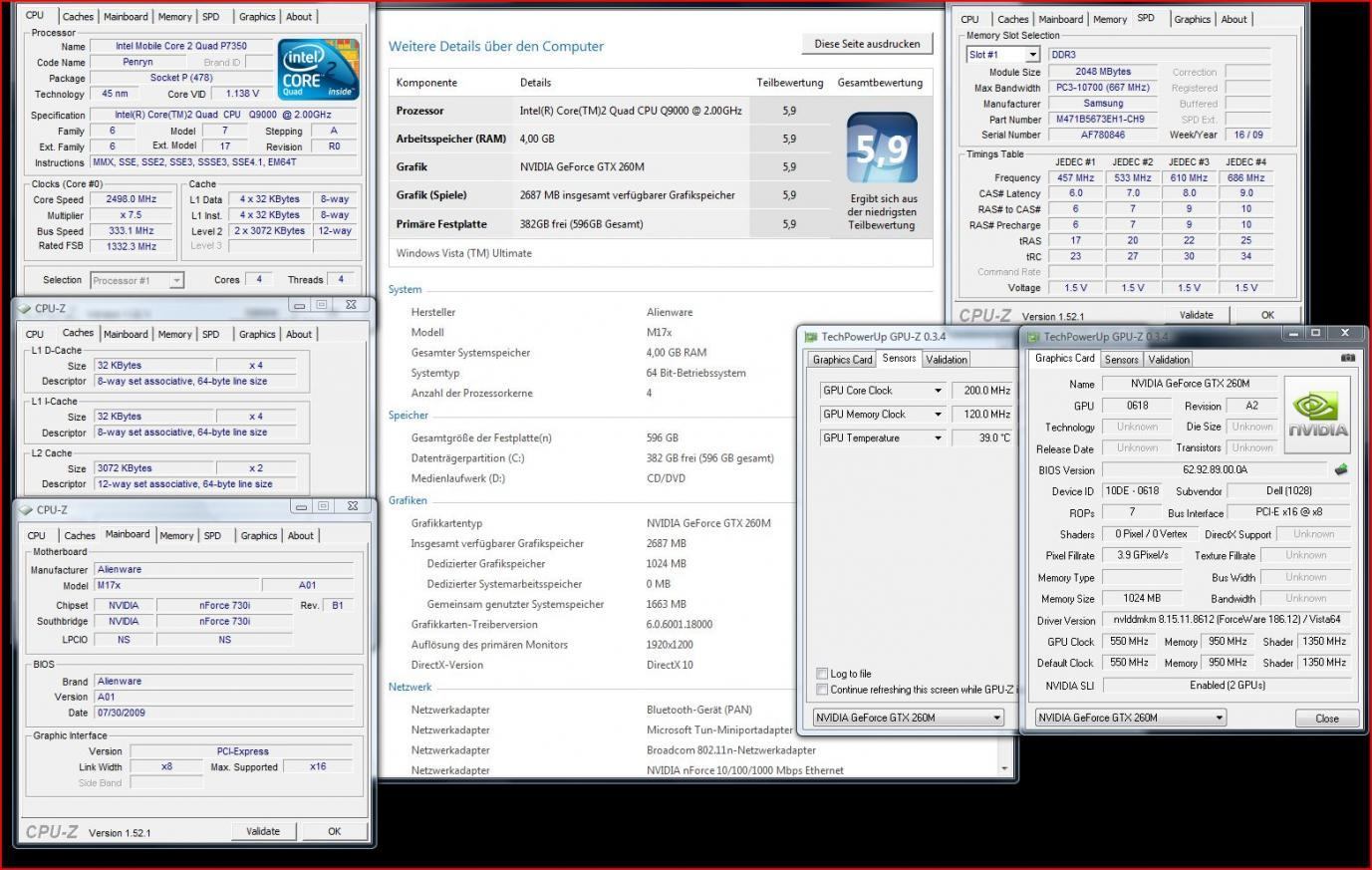Viewport: 1372px width, 870px height.
Task: Click the GPU-Z Graphics Card window title icon
Action: pos(1034,337)
